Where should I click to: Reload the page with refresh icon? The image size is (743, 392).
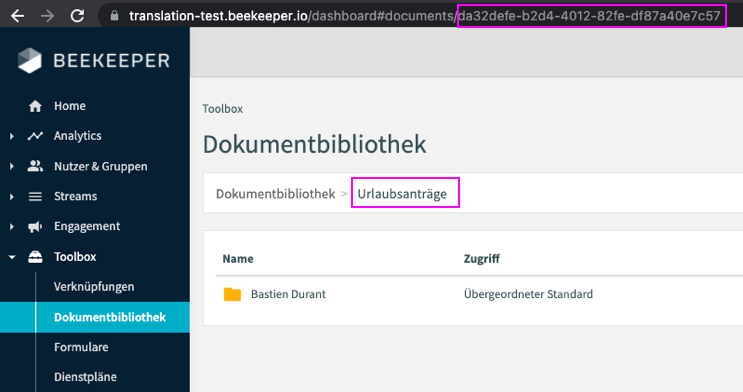point(77,16)
